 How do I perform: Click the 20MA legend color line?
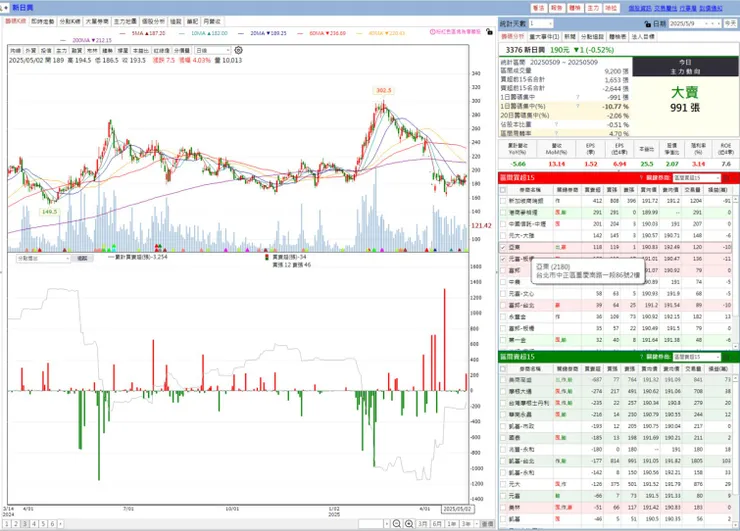pos(242,34)
